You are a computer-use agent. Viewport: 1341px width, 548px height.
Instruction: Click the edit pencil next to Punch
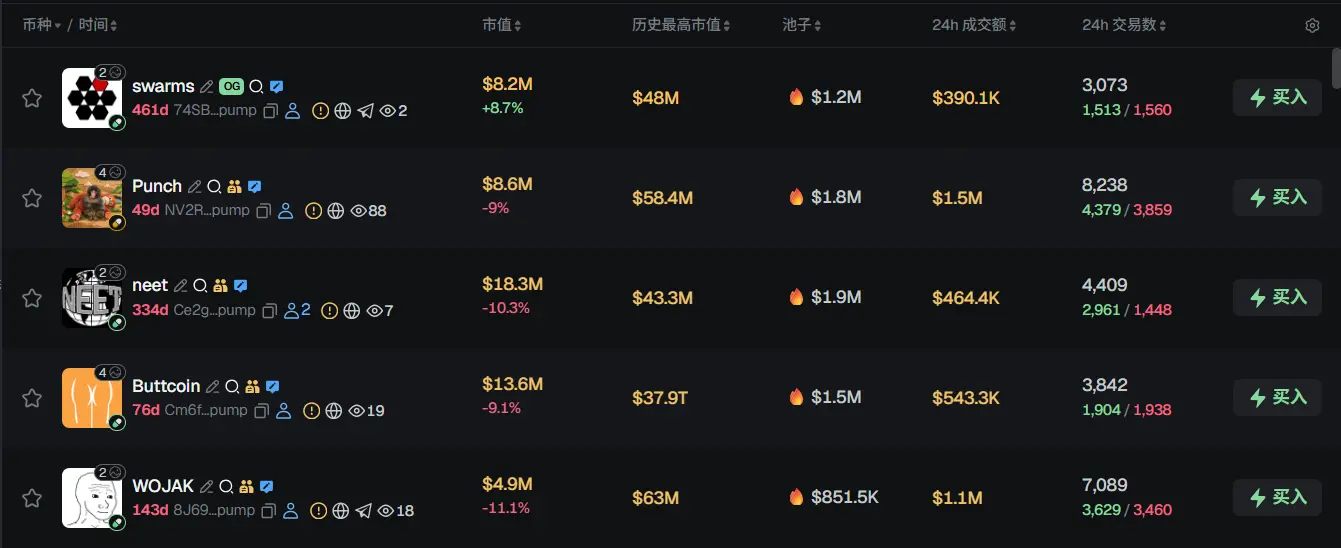(x=195, y=187)
